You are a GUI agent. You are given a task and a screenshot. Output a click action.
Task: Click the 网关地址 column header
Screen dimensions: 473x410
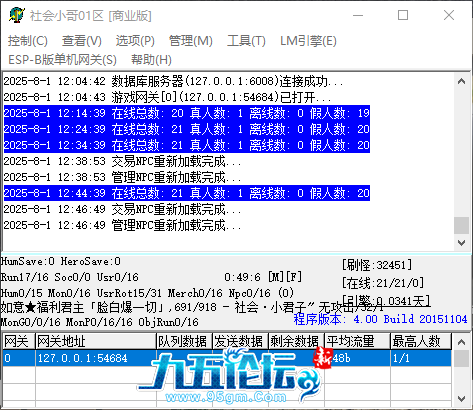tap(96, 341)
